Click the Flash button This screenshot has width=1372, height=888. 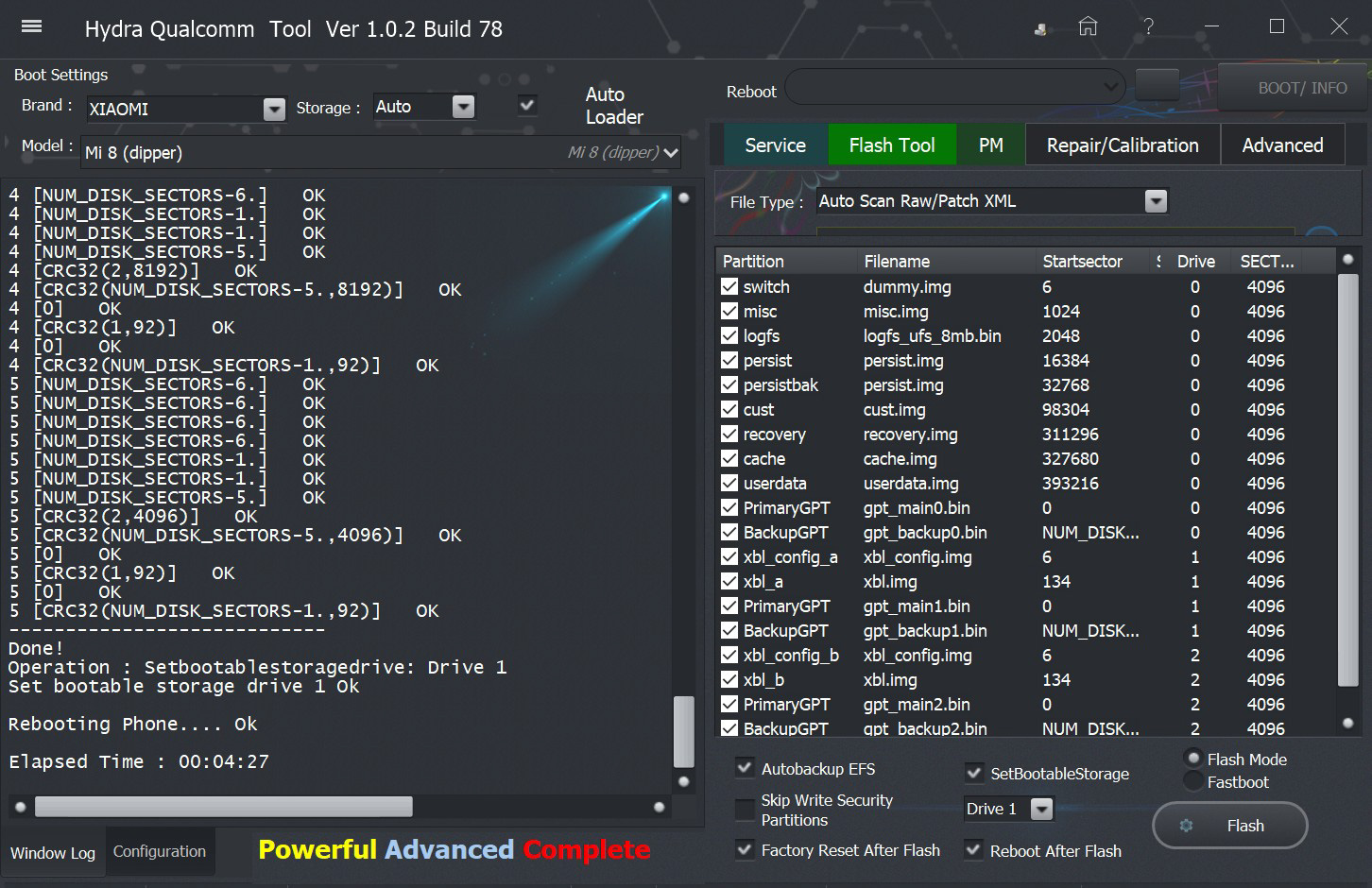pyautogui.click(x=1229, y=826)
